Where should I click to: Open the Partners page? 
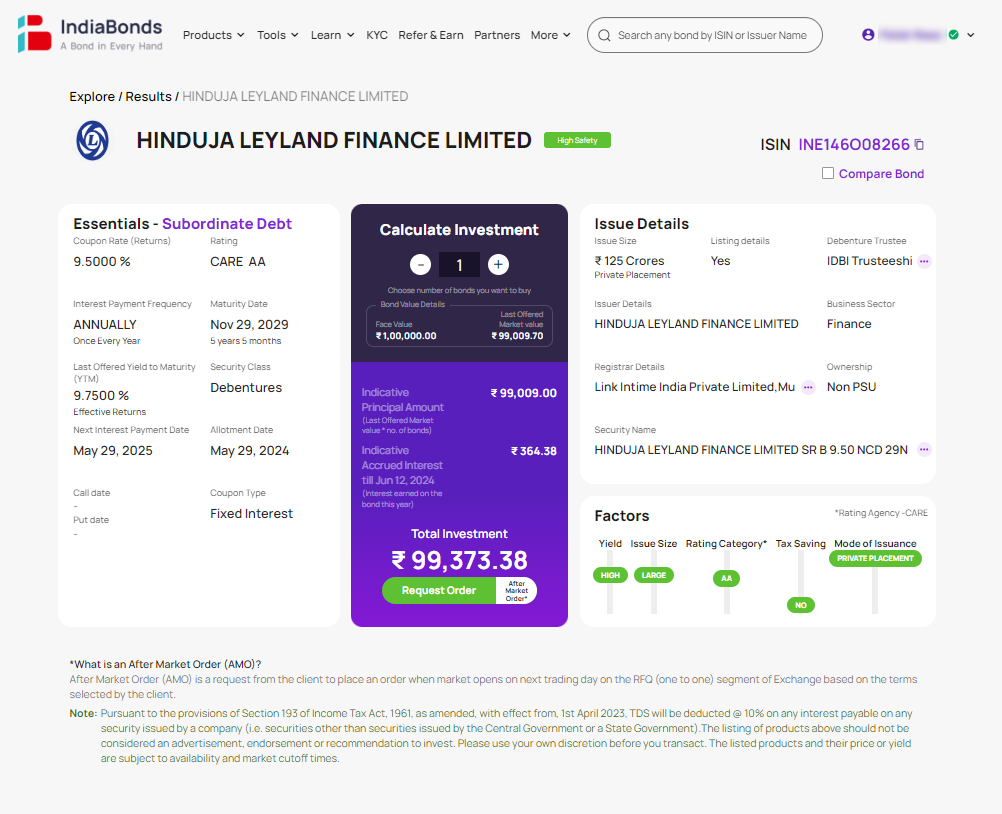click(x=497, y=35)
